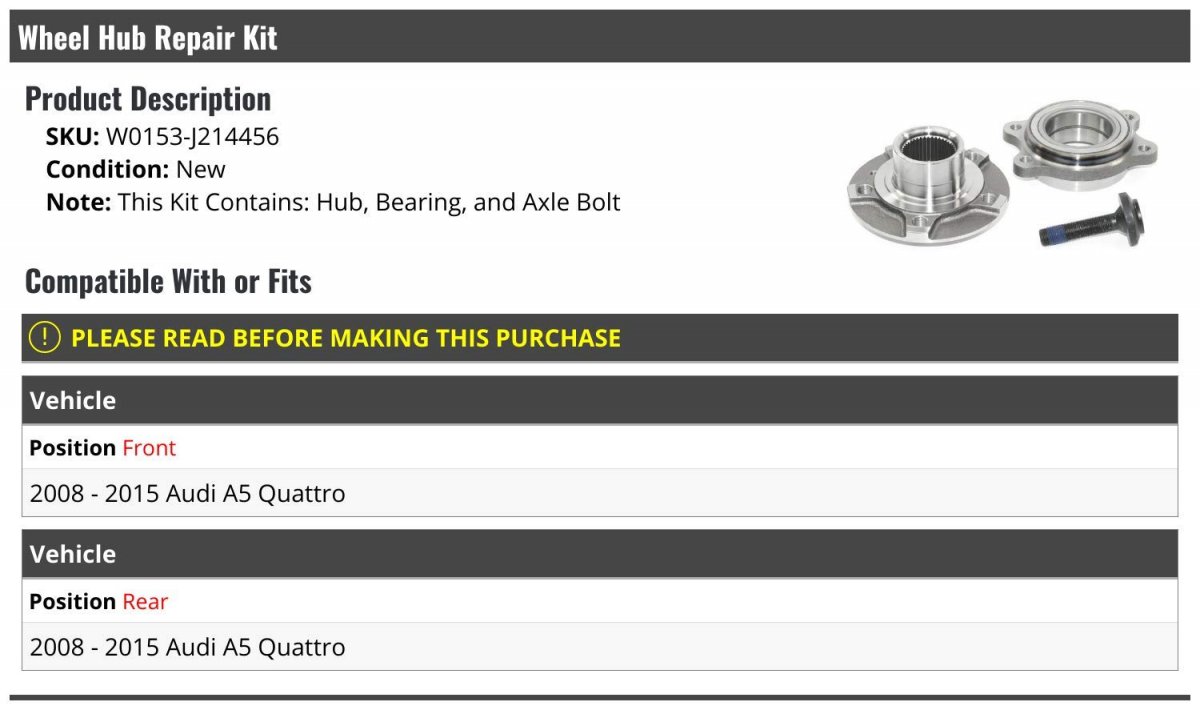Click the "Compatible With or Fits" heading
Image resolution: width=1200 pixels, height=710 pixels.
(168, 281)
